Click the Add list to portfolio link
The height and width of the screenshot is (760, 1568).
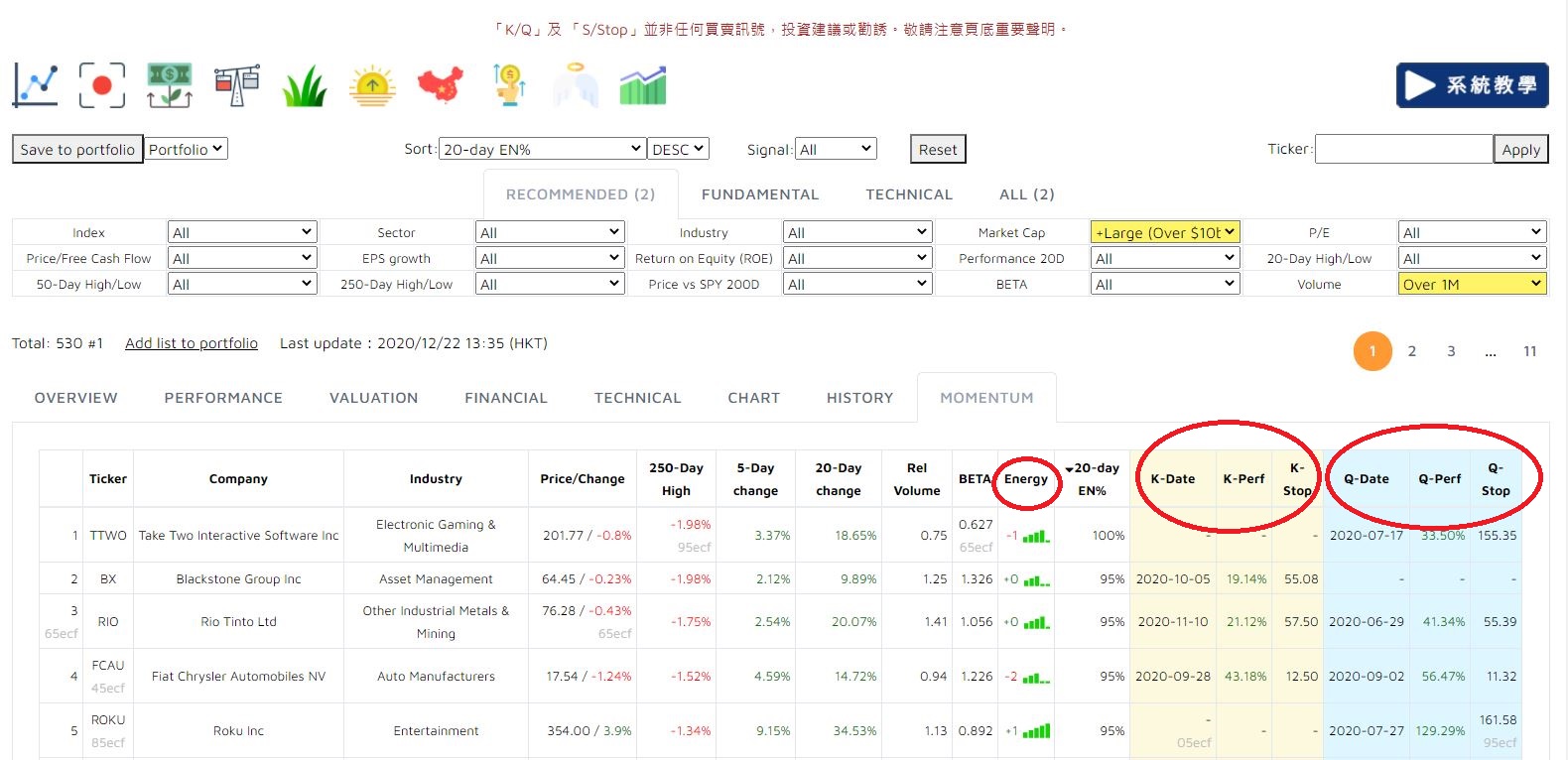click(x=192, y=343)
